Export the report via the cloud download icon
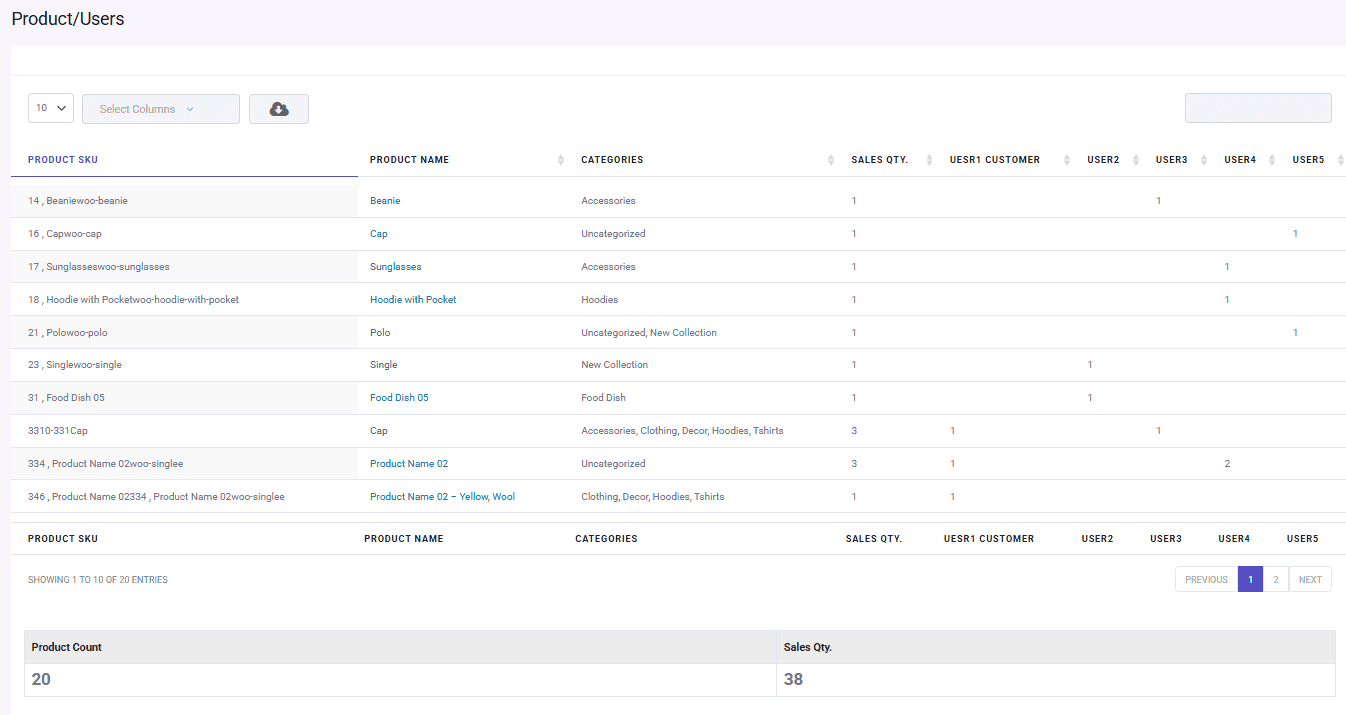1346x715 pixels. (x=278, y=108)
